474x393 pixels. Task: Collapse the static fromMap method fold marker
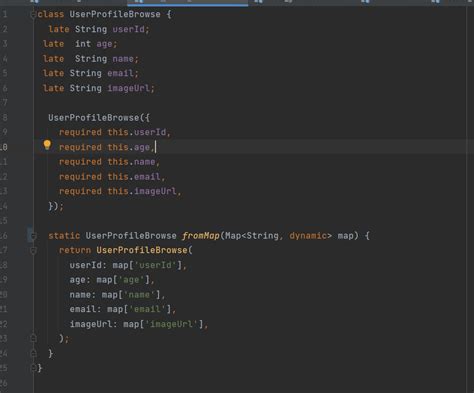(x=33, y=236)
